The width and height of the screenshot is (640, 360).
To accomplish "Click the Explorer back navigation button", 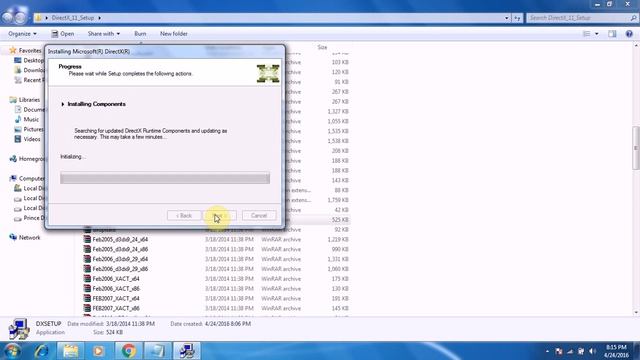I will (7, 18).
